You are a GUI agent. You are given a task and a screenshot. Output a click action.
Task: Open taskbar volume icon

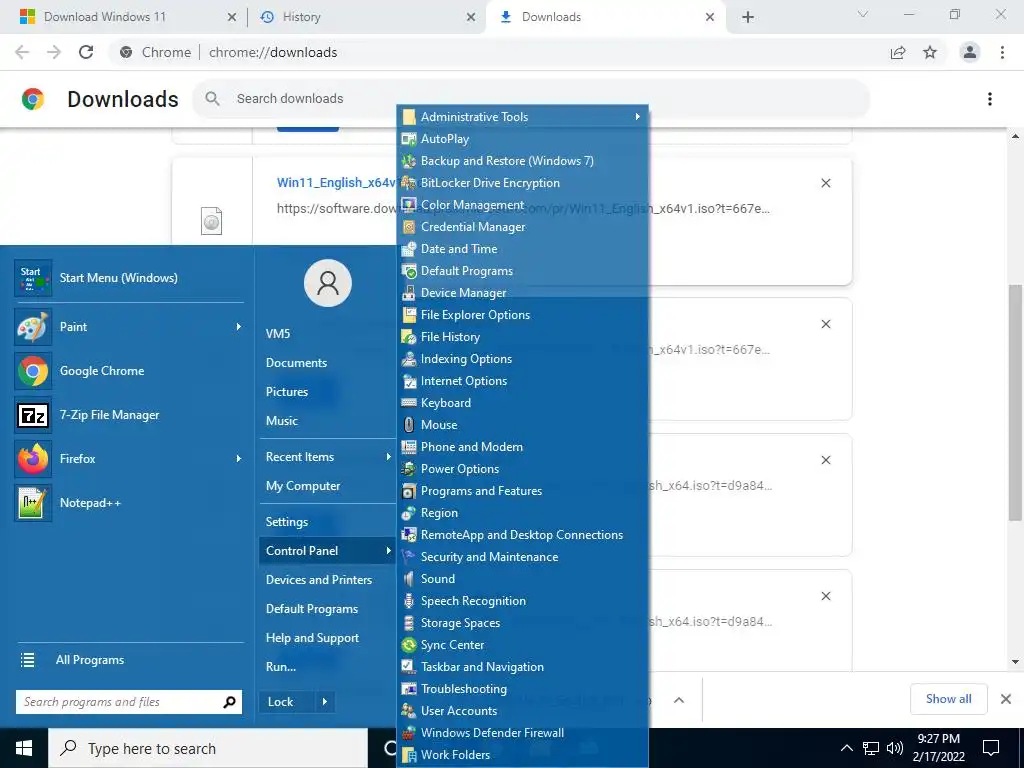[895, 748]
